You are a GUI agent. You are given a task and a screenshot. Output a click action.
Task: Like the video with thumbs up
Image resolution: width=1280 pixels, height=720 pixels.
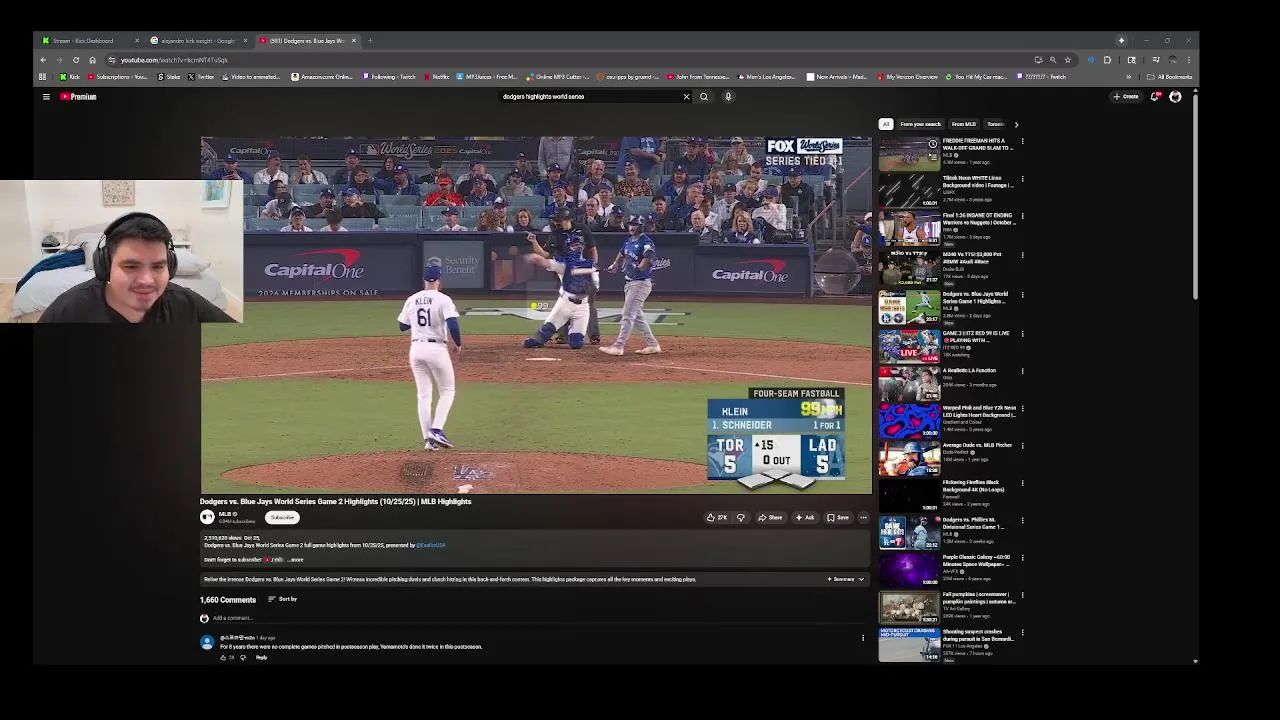717,518
